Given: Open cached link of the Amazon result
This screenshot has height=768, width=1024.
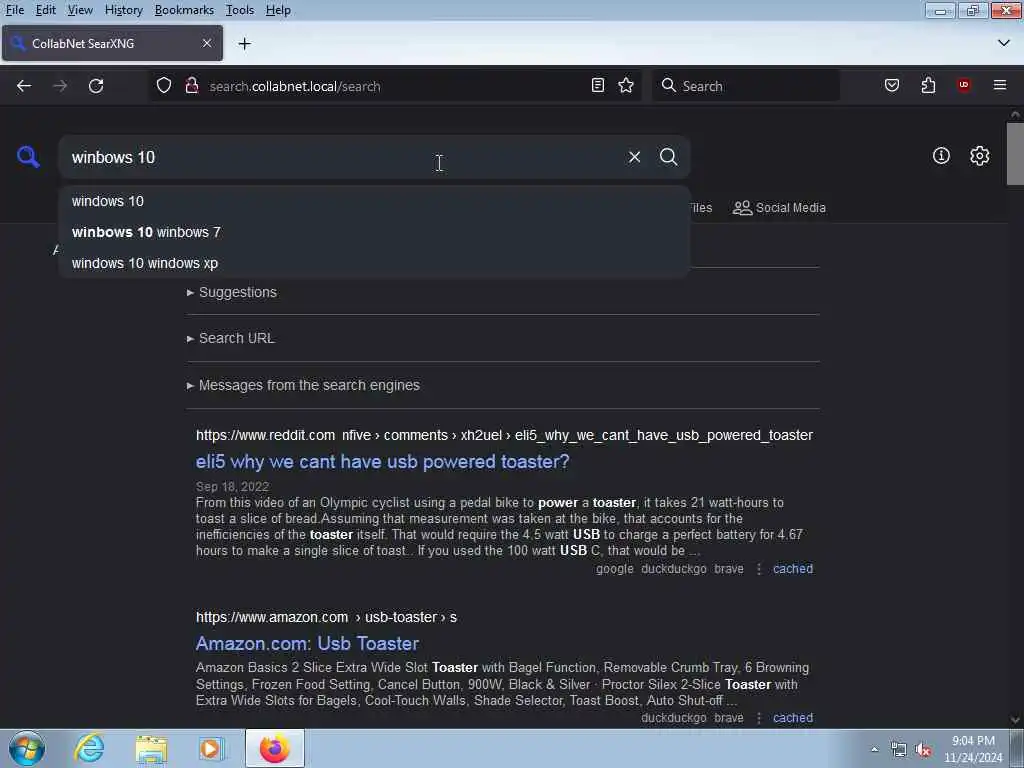Looking at the screenshot, I should [x=793, y=718].
